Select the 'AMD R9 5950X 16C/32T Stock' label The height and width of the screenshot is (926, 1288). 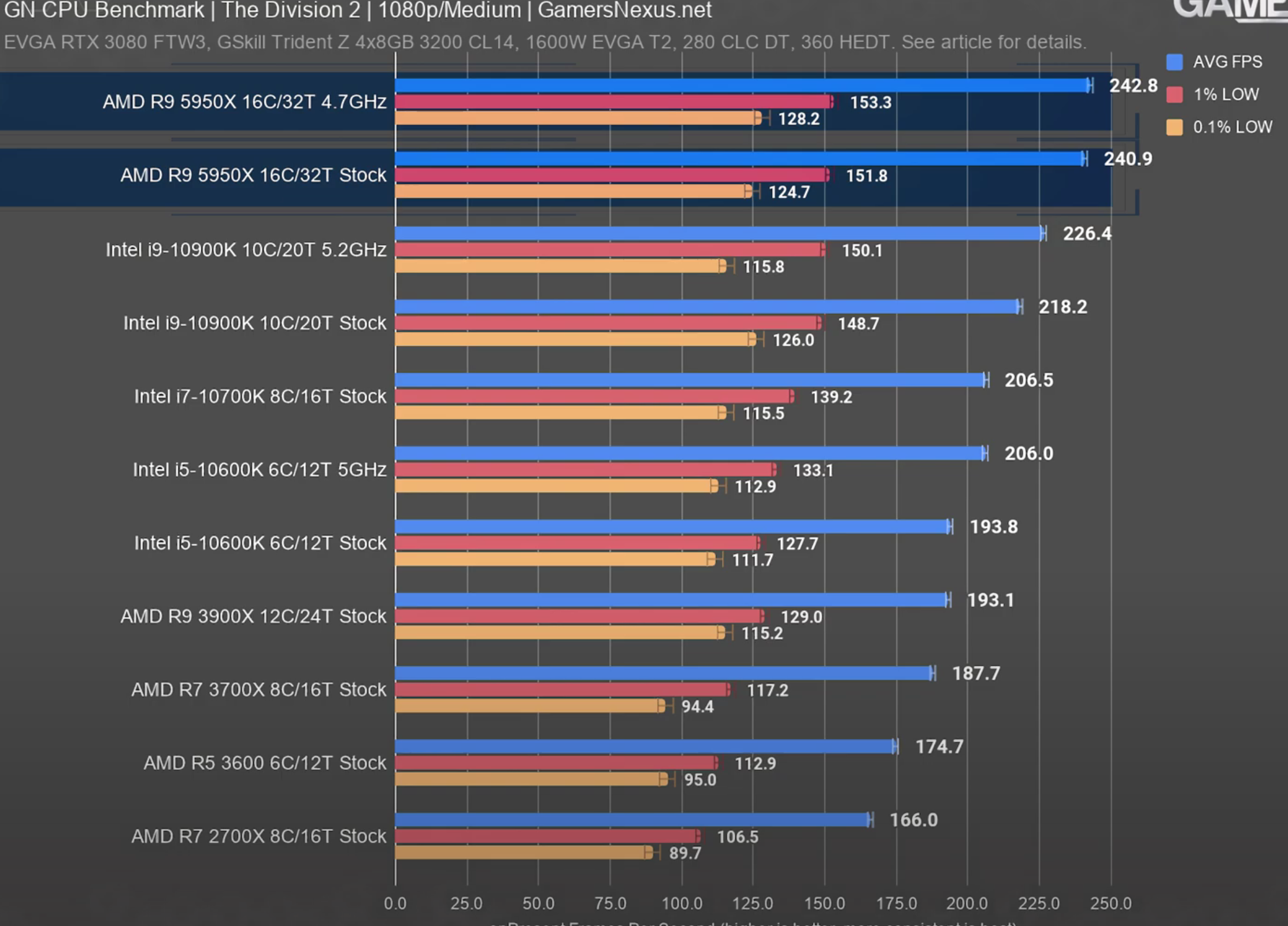[253, 175]
